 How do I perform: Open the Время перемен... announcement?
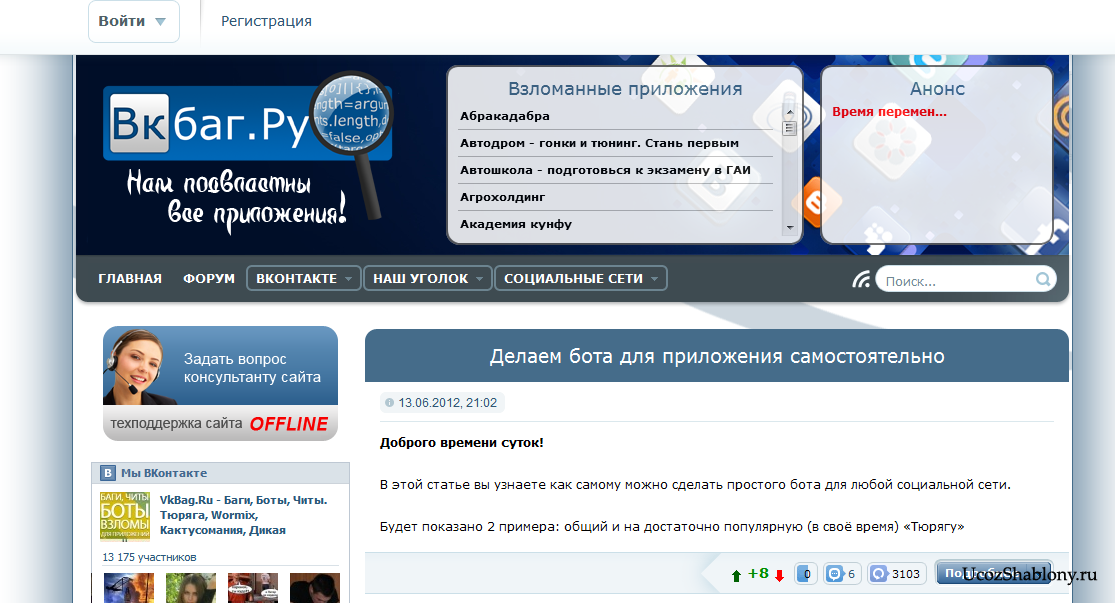[889, 112]
